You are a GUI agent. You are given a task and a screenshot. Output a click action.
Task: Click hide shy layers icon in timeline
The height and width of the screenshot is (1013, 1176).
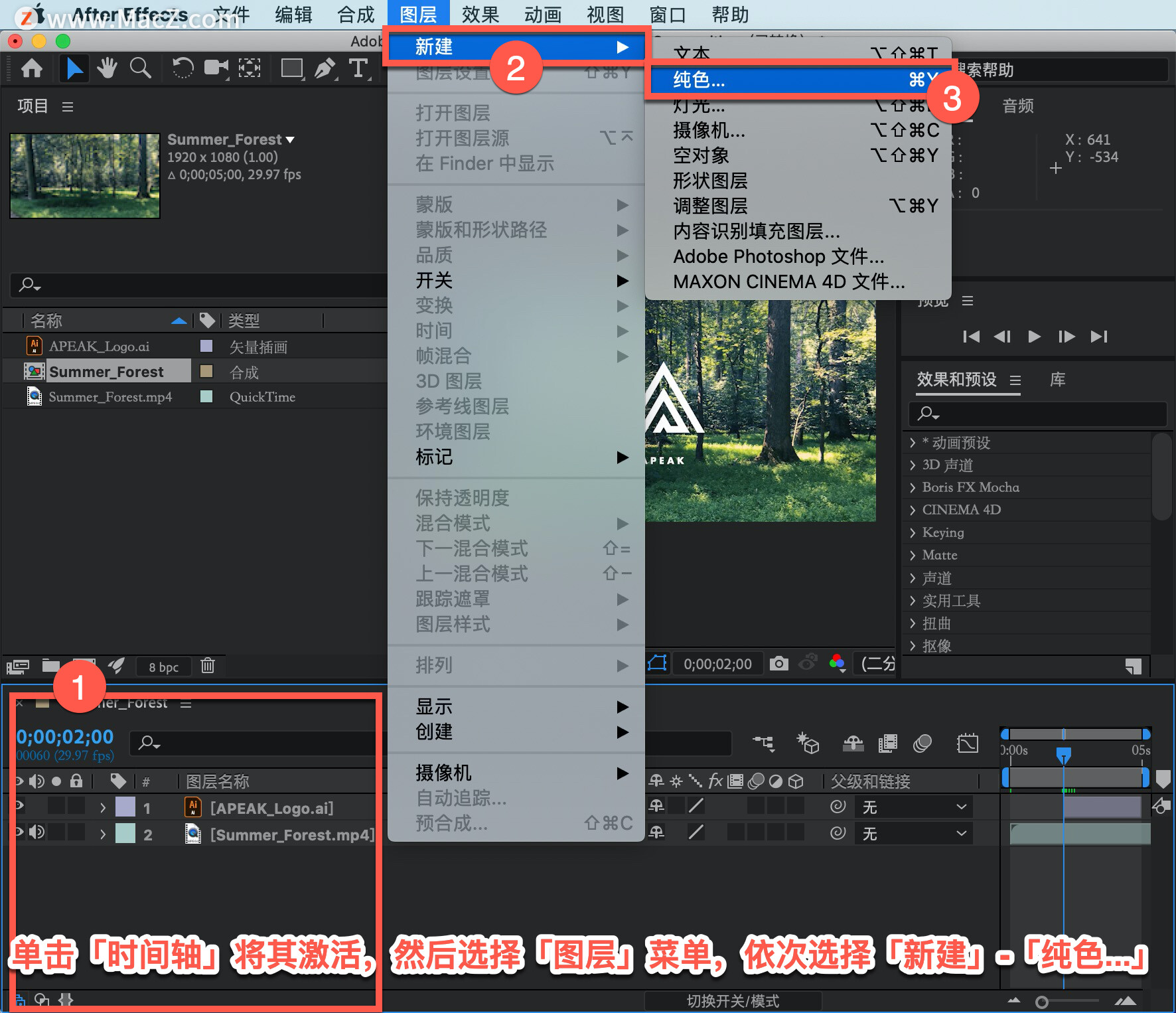click(x=853, y=743)
